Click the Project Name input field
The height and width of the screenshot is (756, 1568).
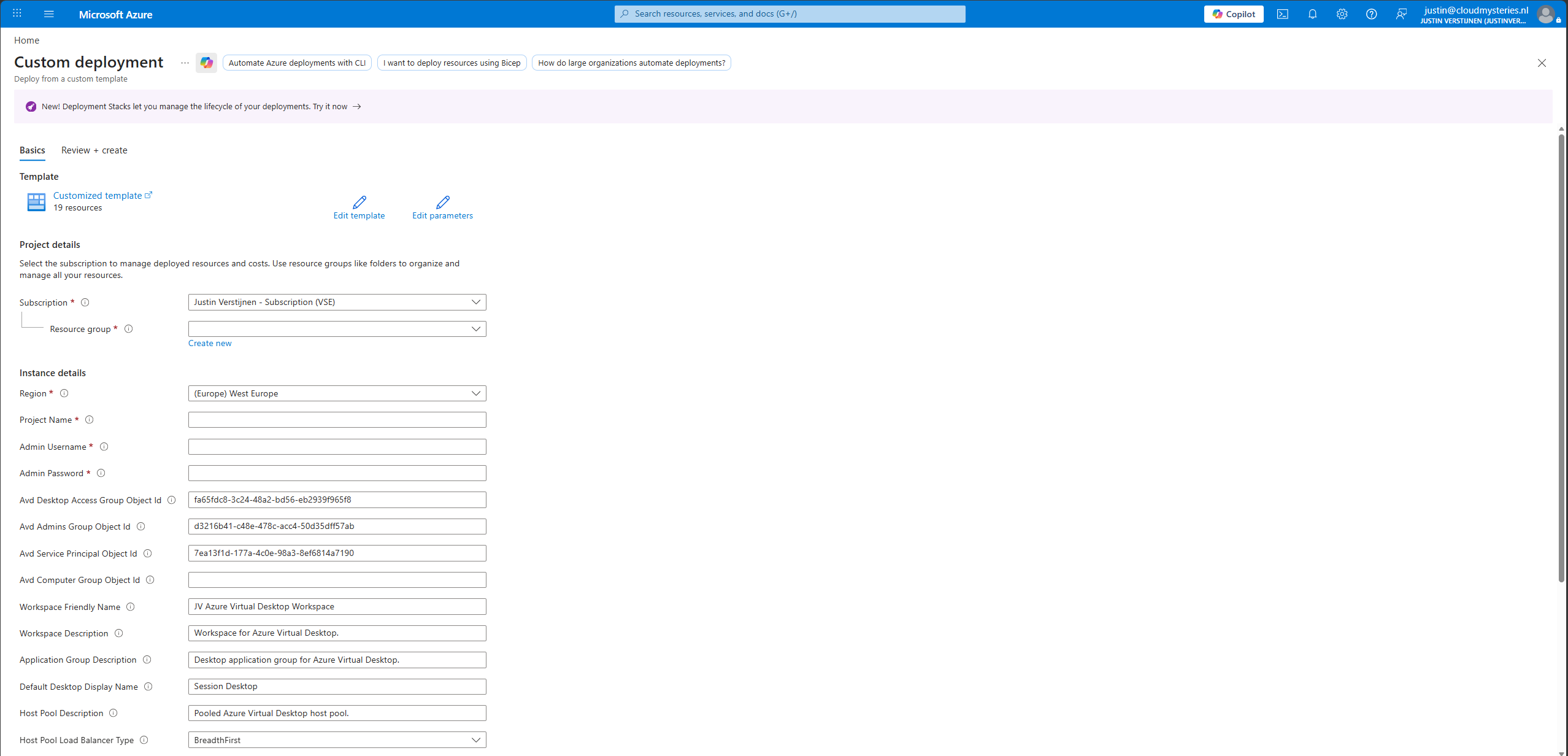[x=337, y=420]
